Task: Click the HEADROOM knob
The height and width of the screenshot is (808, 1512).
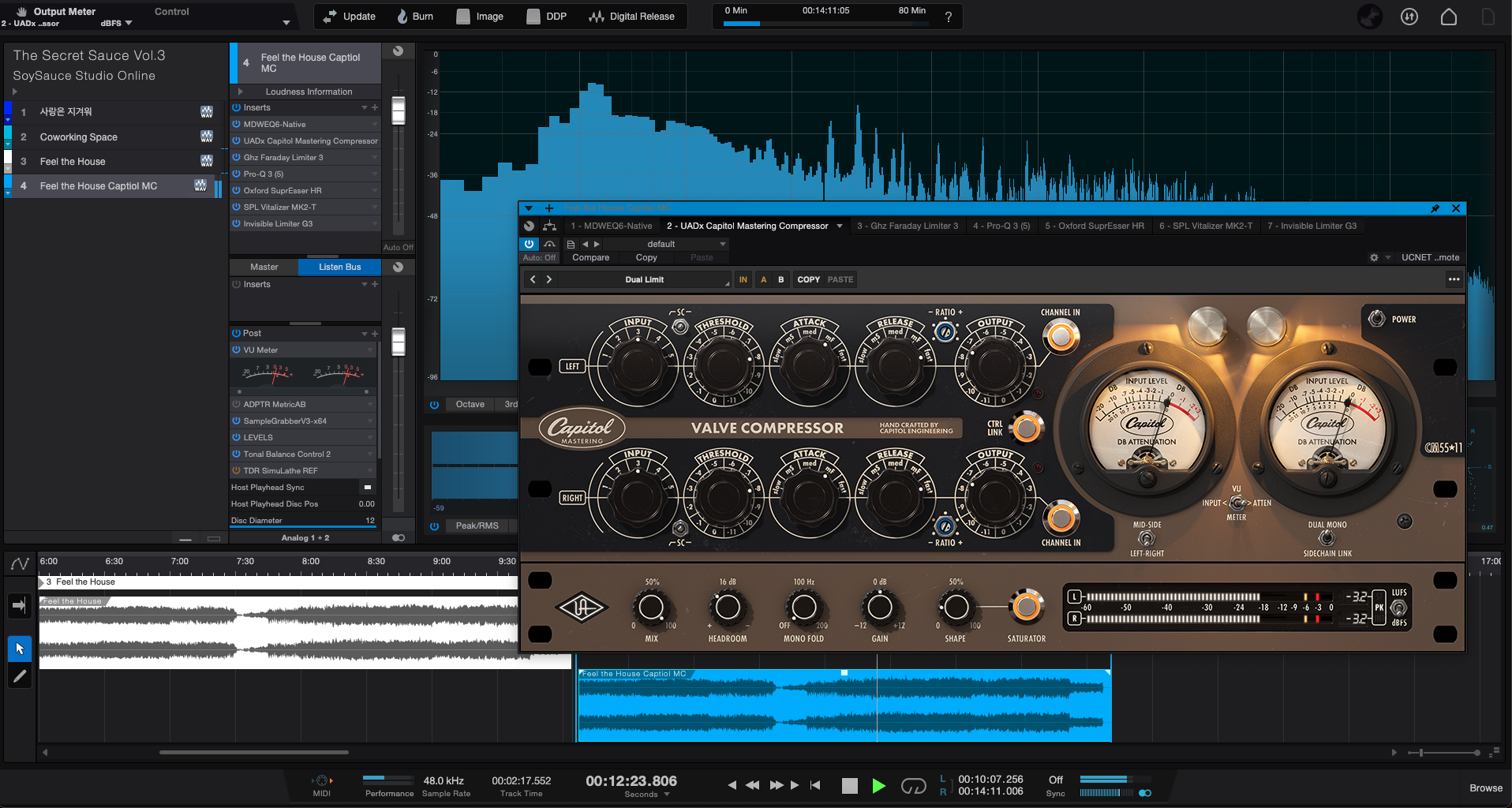Action: (728, 608)
